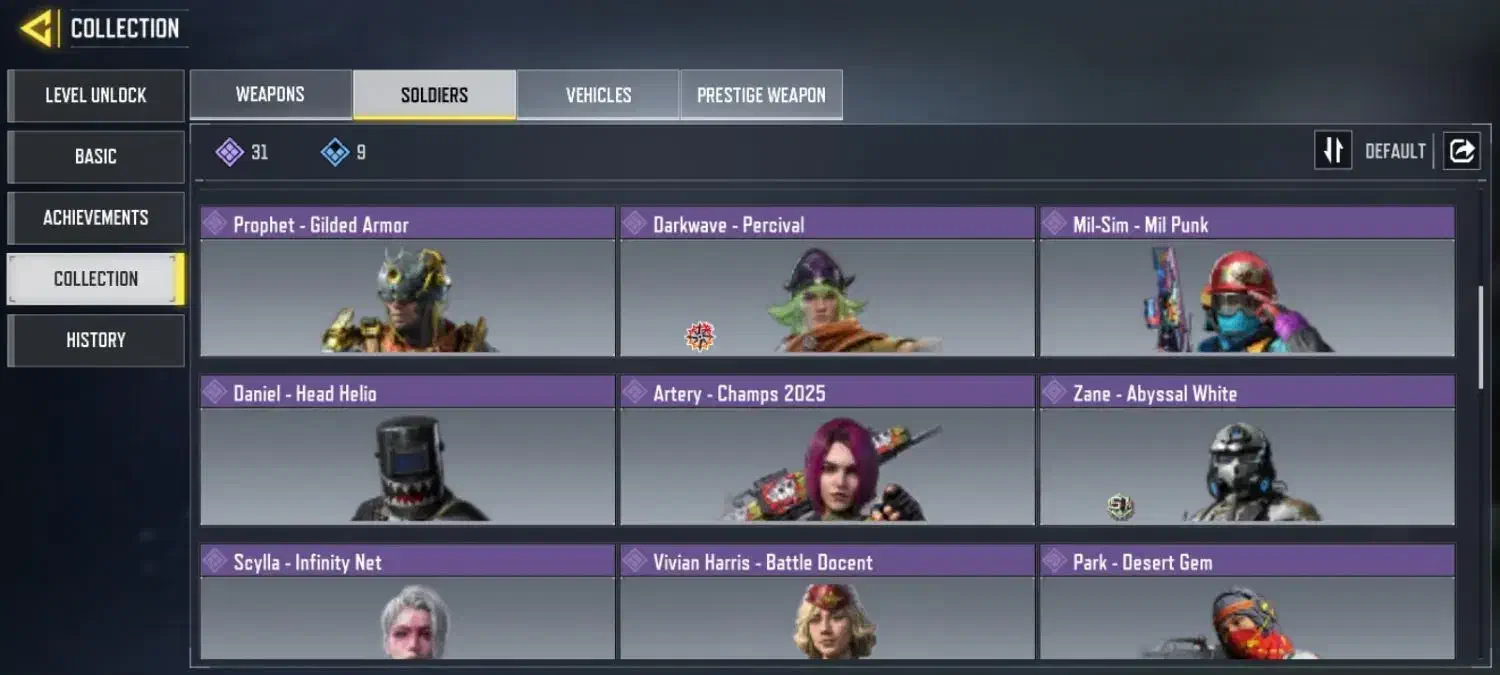Image resolution: width=1500 pixels, height=675 pixels.
Task: Open the Vehicles tab
Action: (x=598, y=95)
